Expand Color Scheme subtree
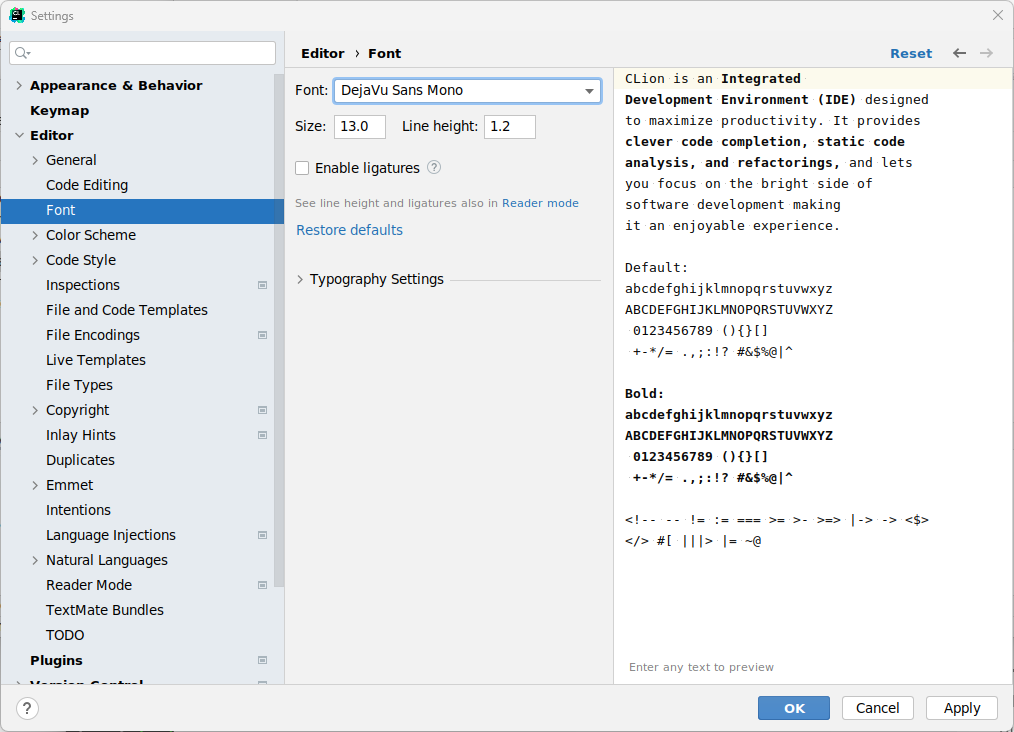 [x=36, y=235]
